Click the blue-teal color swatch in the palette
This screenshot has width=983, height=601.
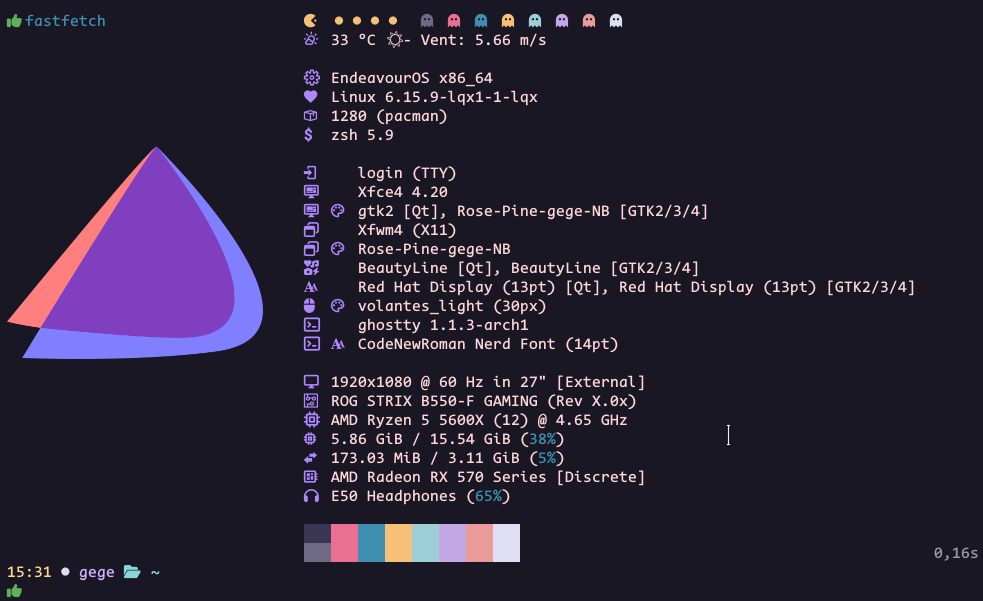point(371,543)
